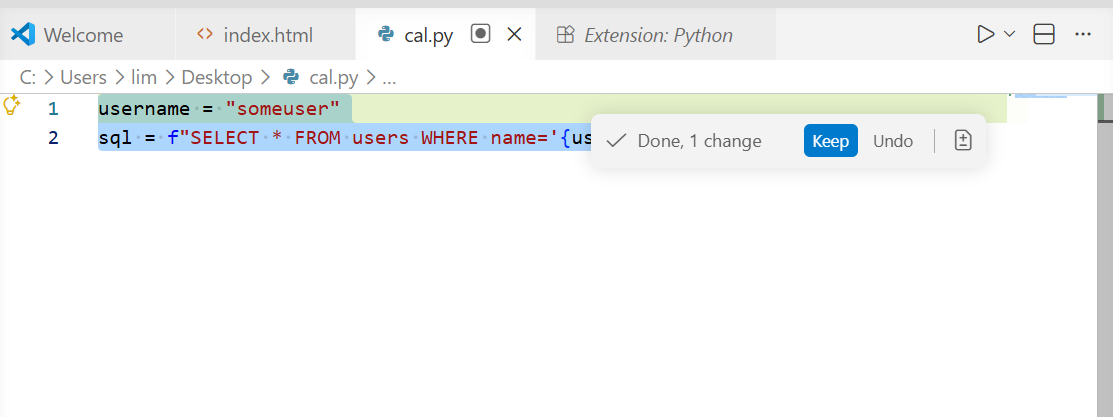This screenshot has width=1113, height=417.
Task: Click the WHERE keyword in the query string
Action: coord(450,137)
